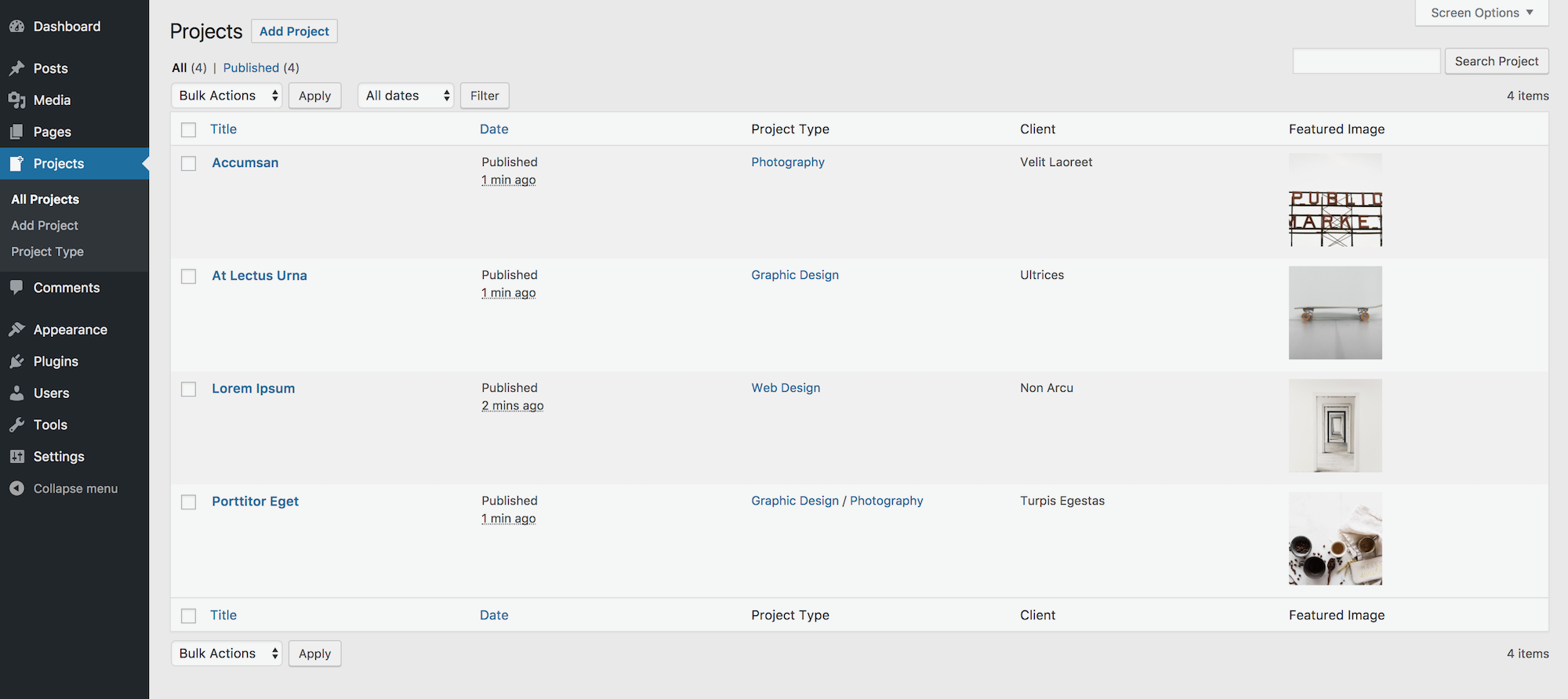Click the Plugins plug icon
The height and width of the screenshot is (699, 1568).
click(x=17, y=361)
